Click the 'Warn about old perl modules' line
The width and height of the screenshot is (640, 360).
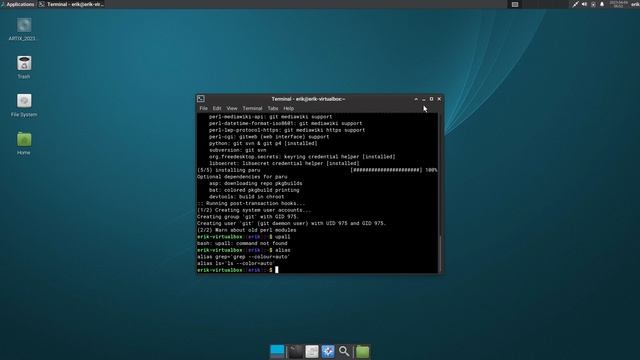pos(247,230)
